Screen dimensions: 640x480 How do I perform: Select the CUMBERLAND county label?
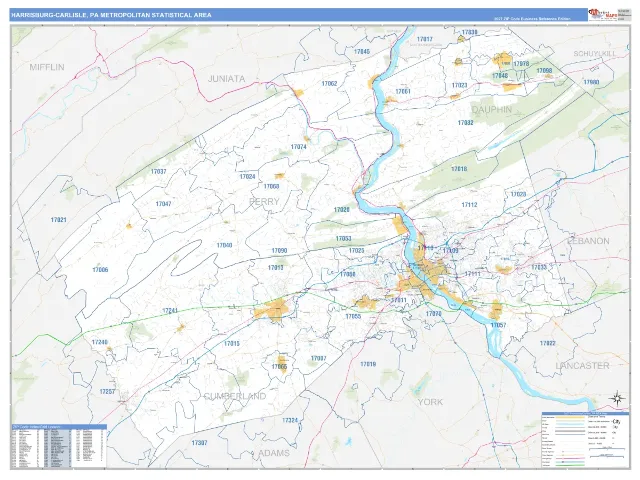point(235,396)
